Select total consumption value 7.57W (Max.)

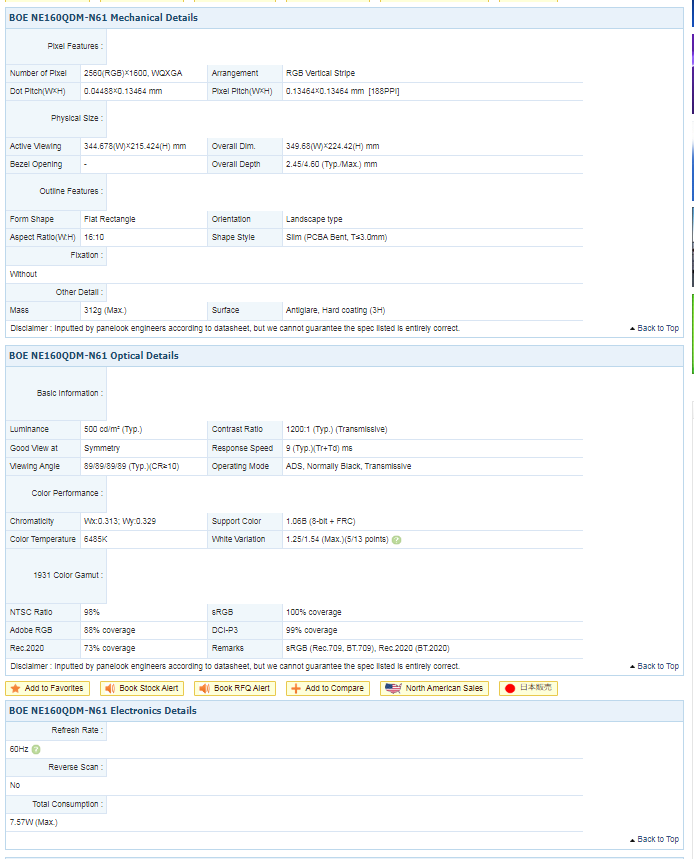pos(33,823)
